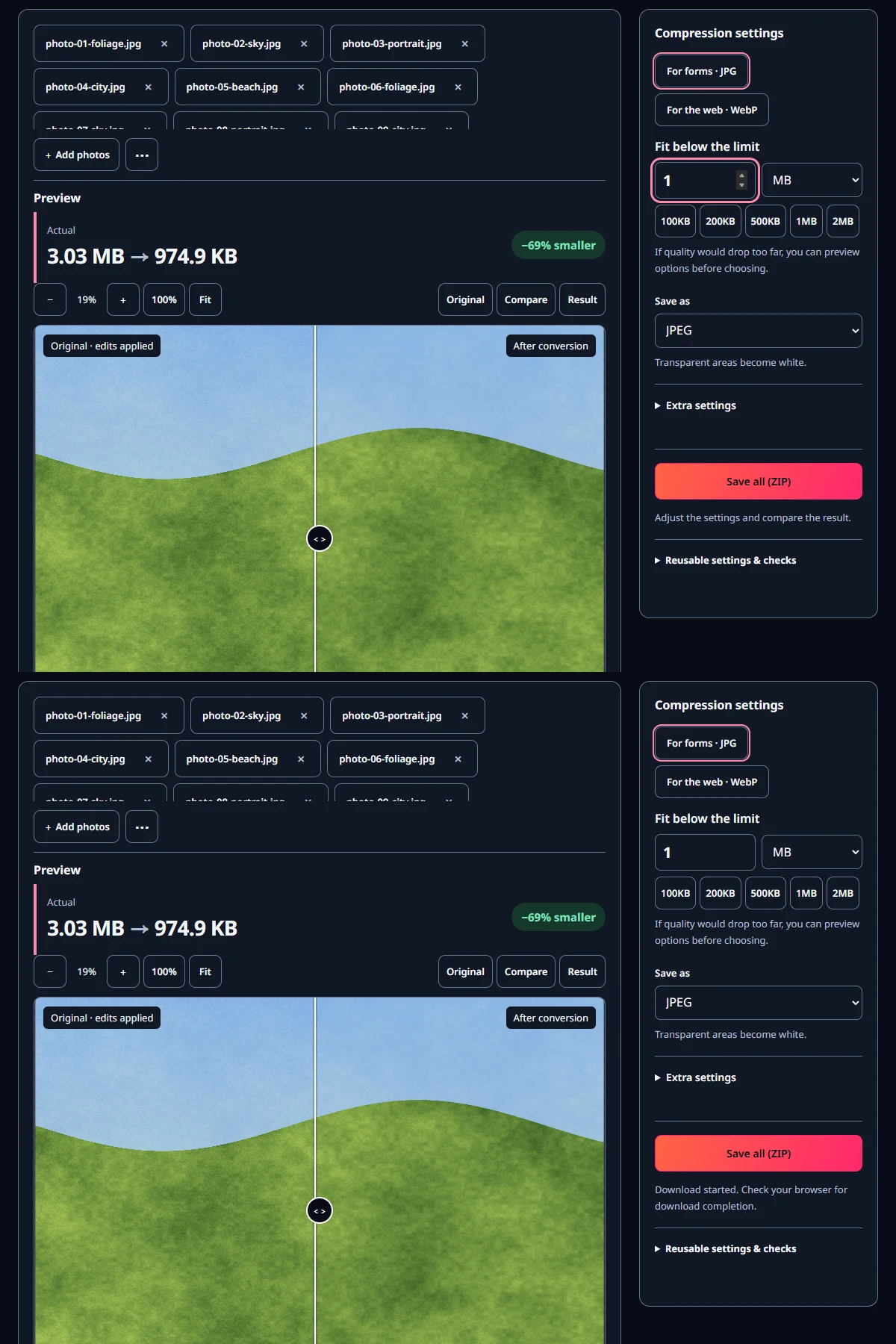Pick the 500KB limit in the upper settings
Viewport: 896px width, 1344px height.
pyautogui.click(x=765, y=222)
